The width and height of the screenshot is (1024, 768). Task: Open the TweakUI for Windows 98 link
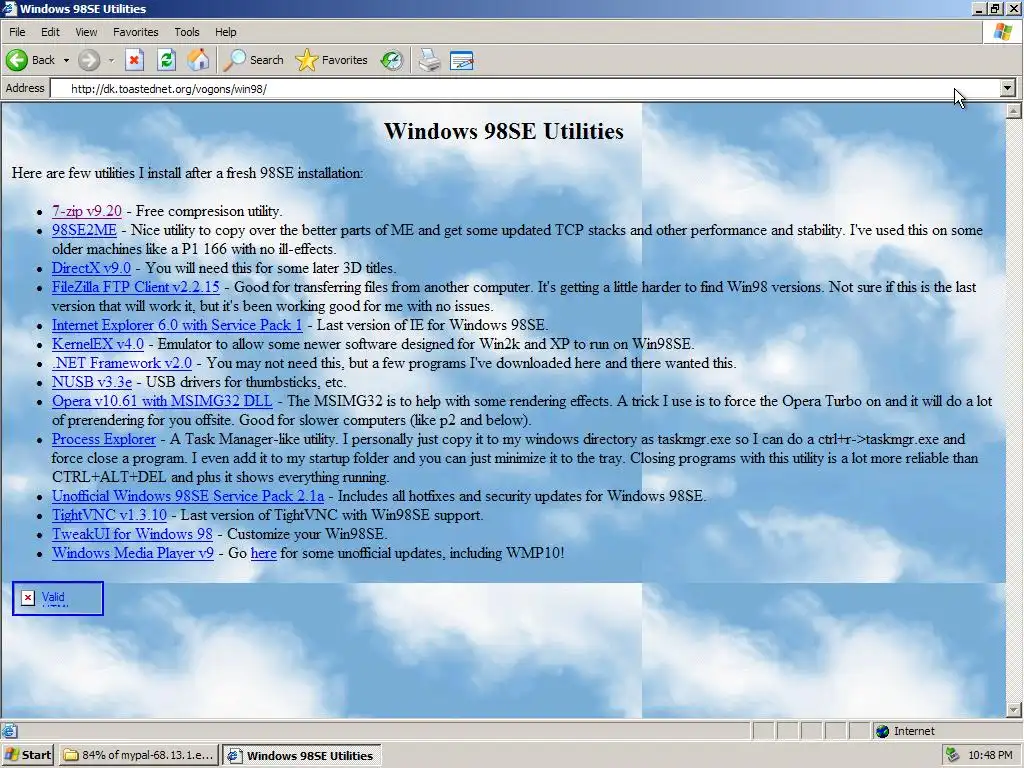(x=133, y=534)
